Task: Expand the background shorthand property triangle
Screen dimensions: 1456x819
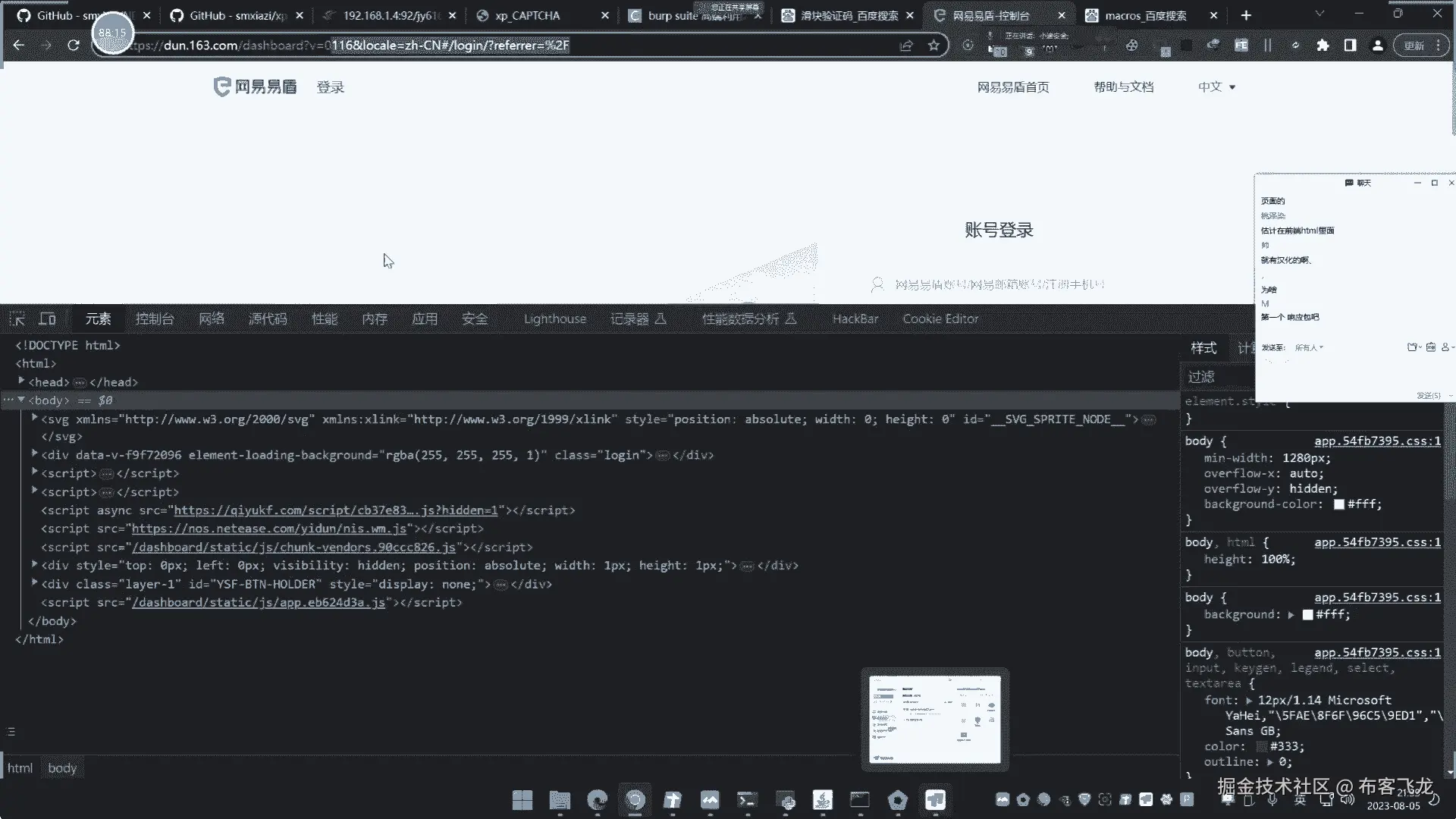Action: coord(1291,615)
